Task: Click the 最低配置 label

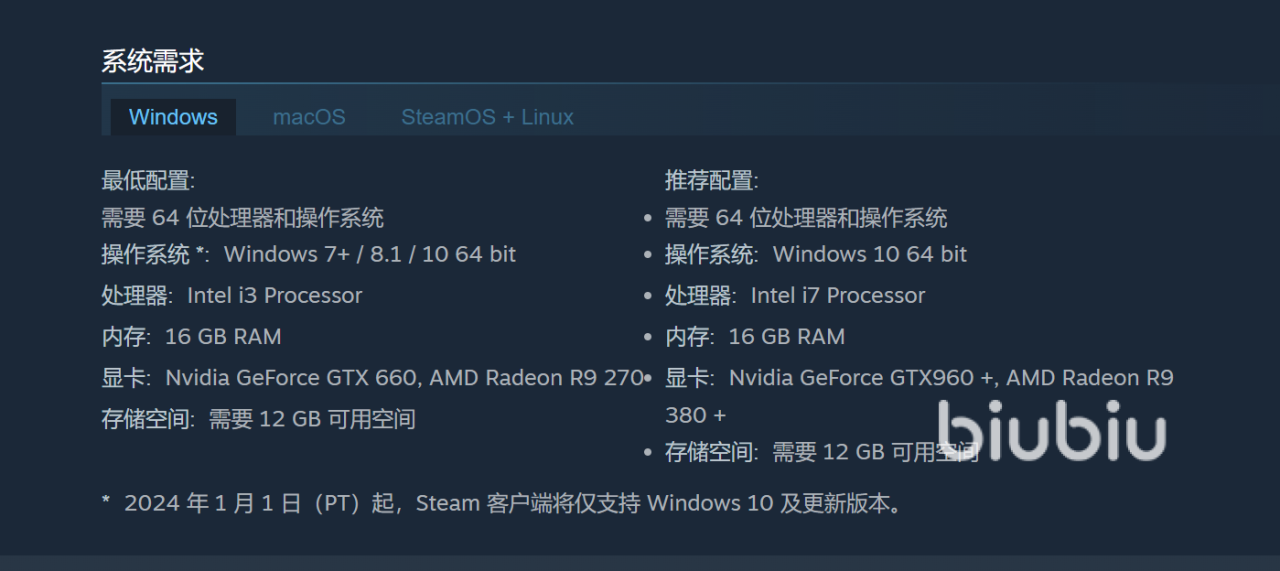Action: click(148, 181)
